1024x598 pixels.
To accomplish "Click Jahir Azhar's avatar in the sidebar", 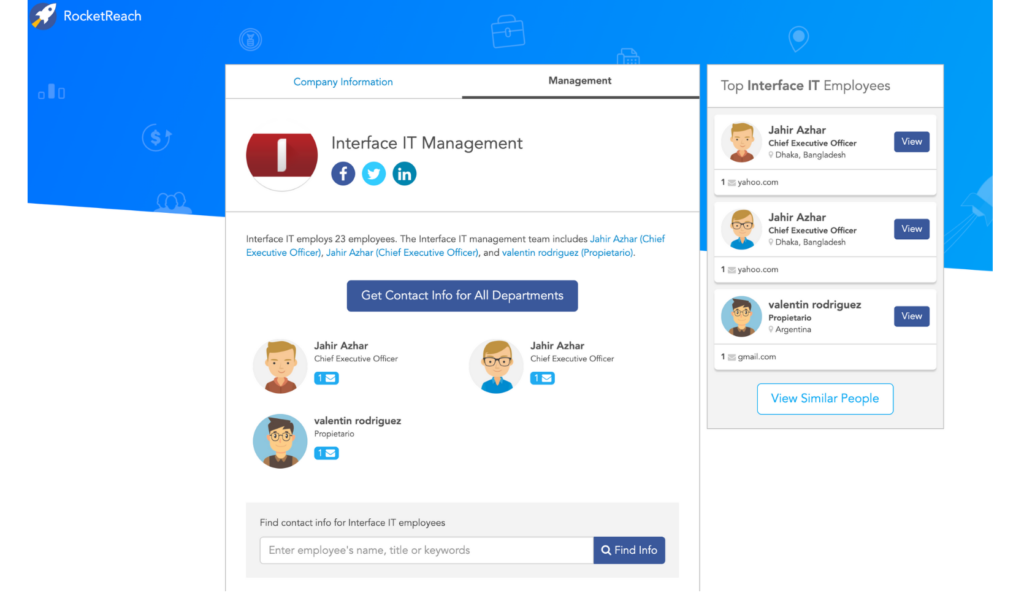I will [x=743, y=141].
